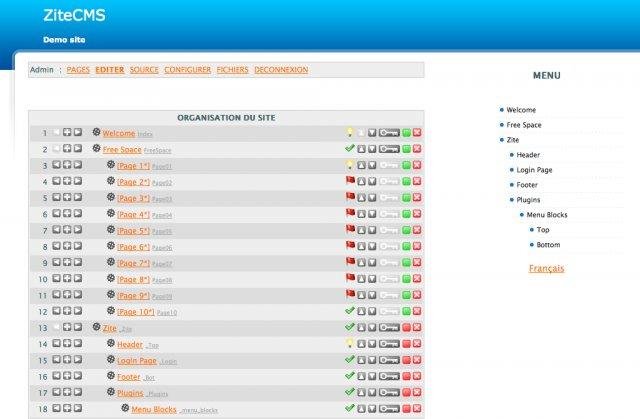This screenshot has width=640, height=419.
Task: Move Free Space up with triangle-up icon
Action: coord(361,149)
